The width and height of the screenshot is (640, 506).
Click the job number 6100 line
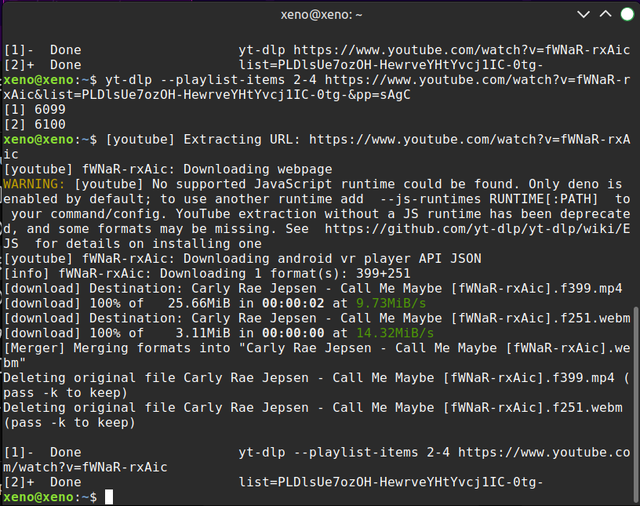coord(35,124)
